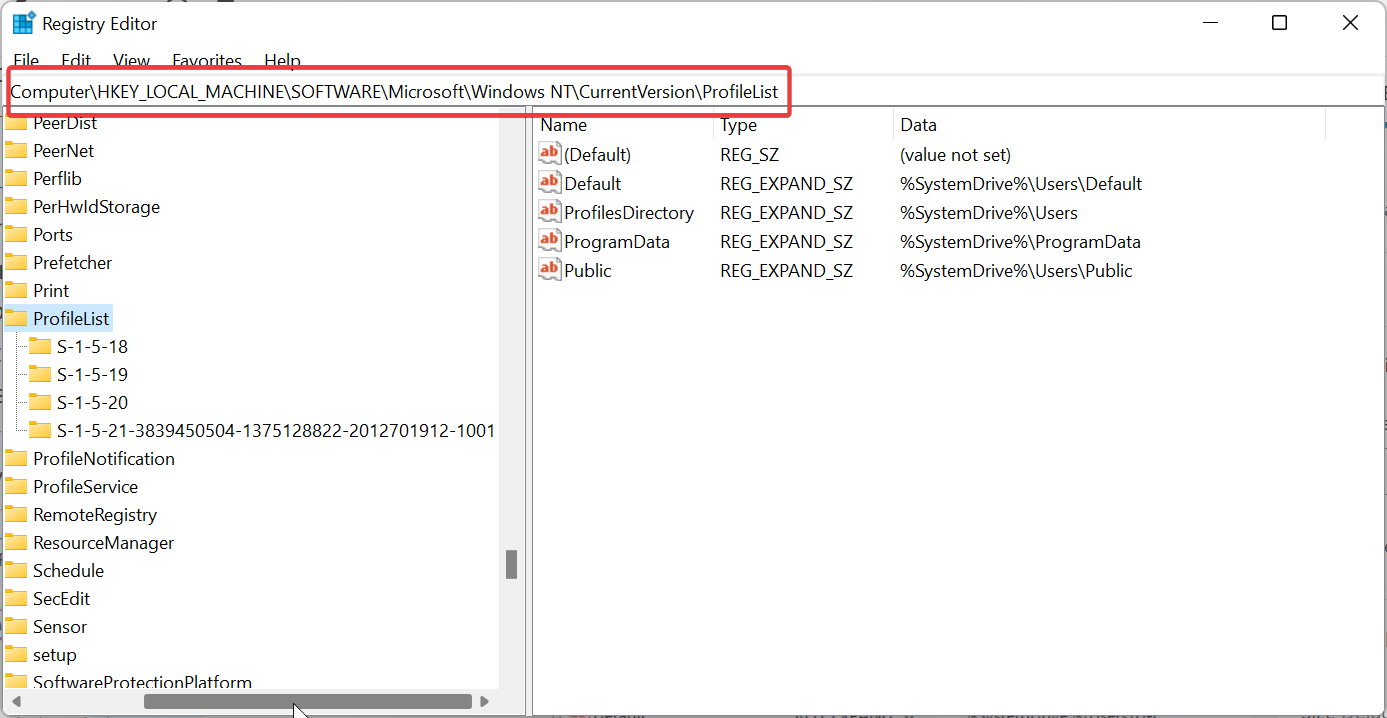Click the PeerNet folder icon
1387x718 pixels.
point(16,151)
